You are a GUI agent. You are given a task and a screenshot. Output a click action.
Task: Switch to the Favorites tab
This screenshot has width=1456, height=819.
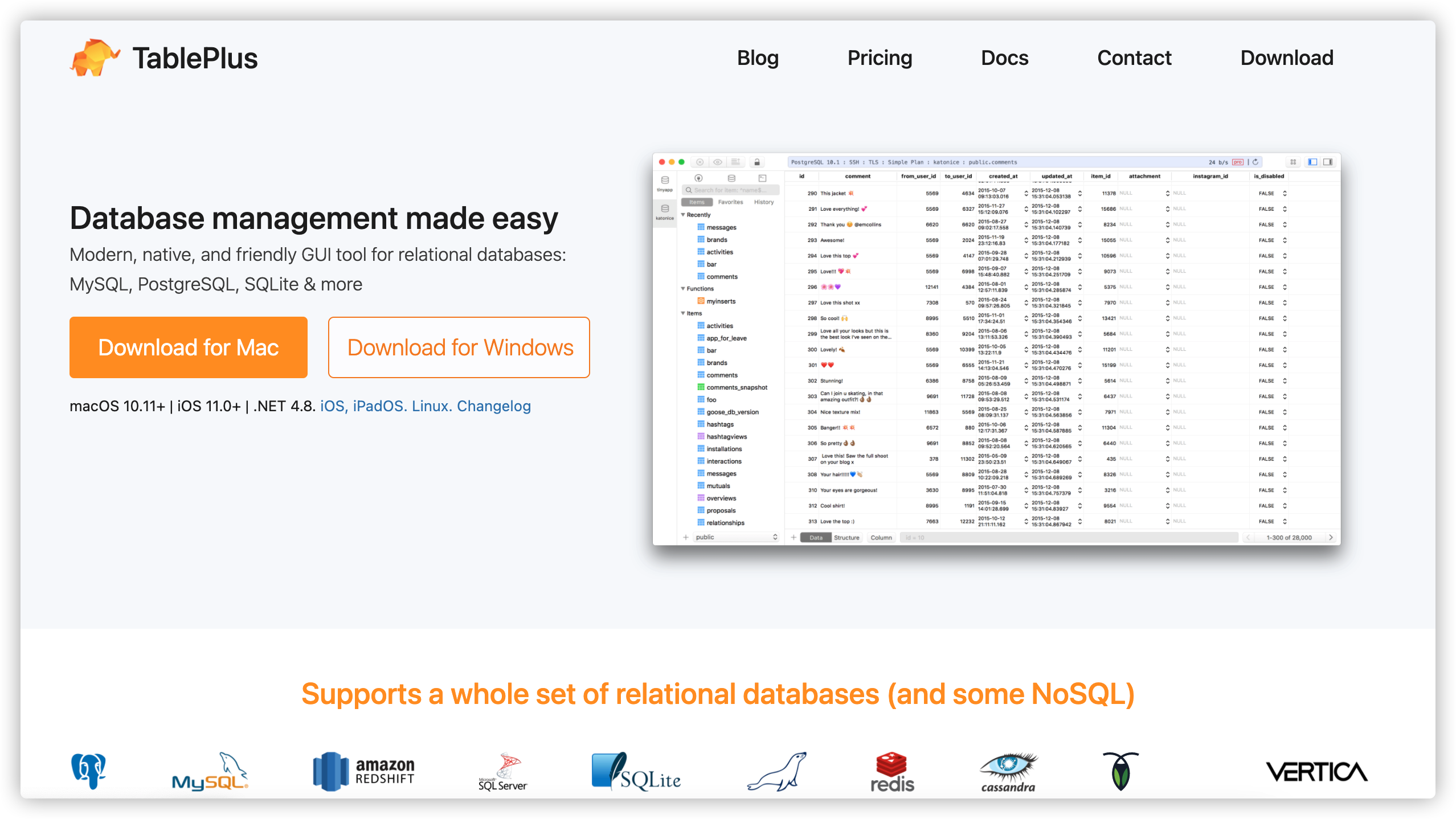[x=730, y=202]
